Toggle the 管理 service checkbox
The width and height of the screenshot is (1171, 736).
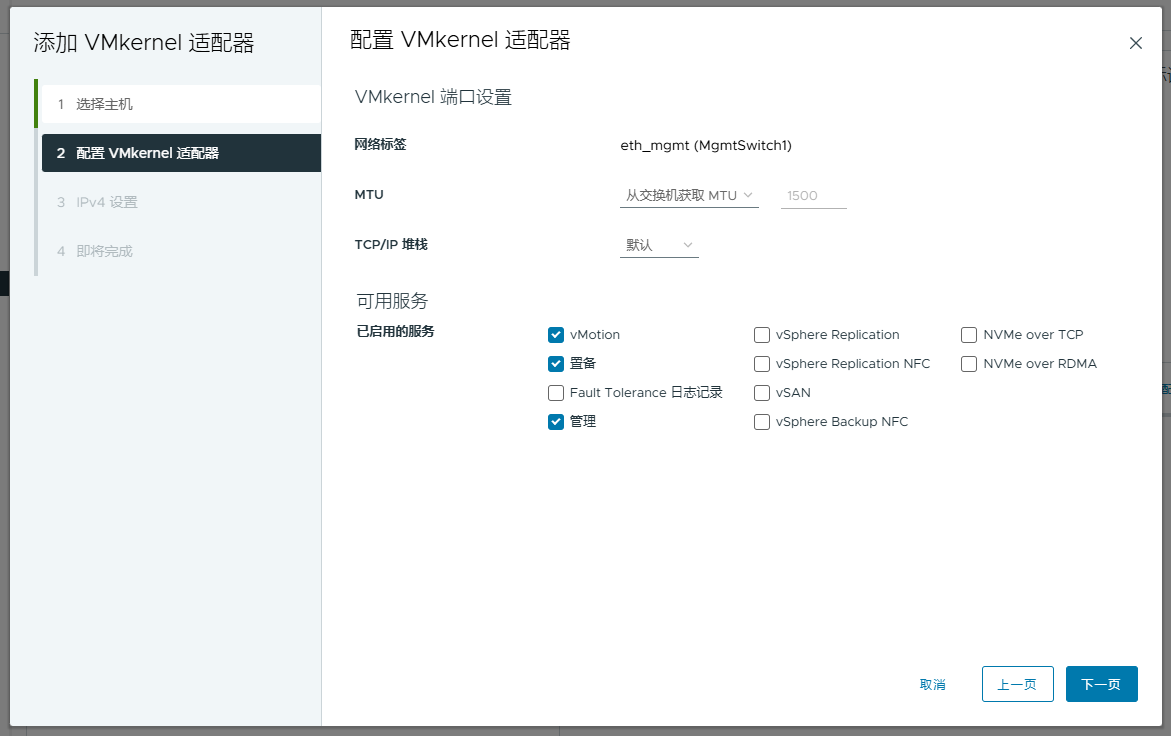pos(556,422)
